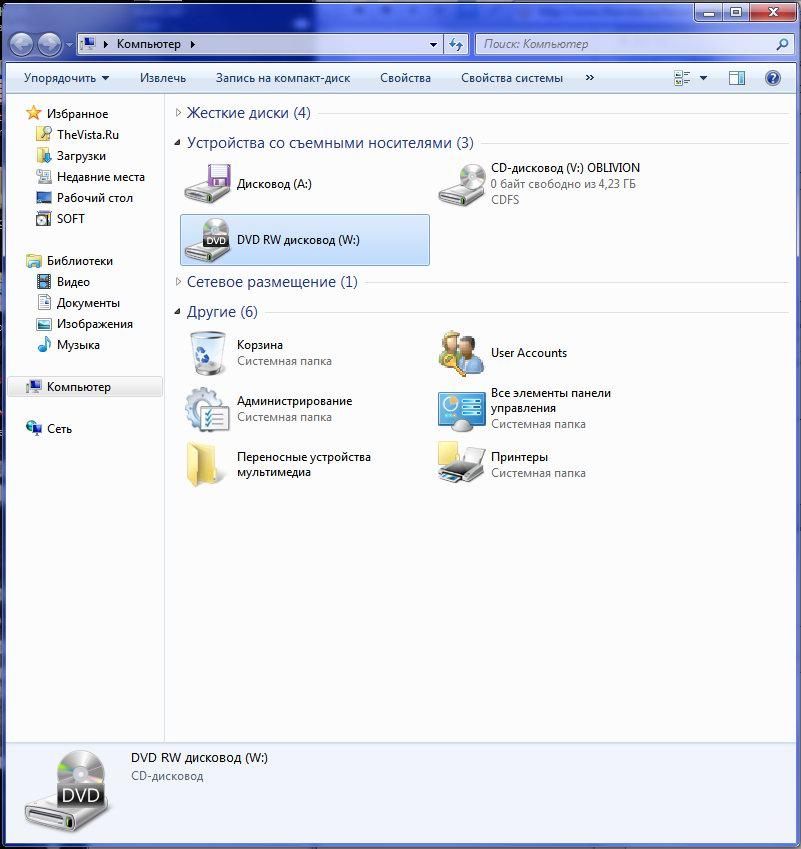Image resolution: width=801 pixels, height=849 pixels.
Task: Open Все элементы панели управления
Action: pyautogui.click(x=462, y=408)
